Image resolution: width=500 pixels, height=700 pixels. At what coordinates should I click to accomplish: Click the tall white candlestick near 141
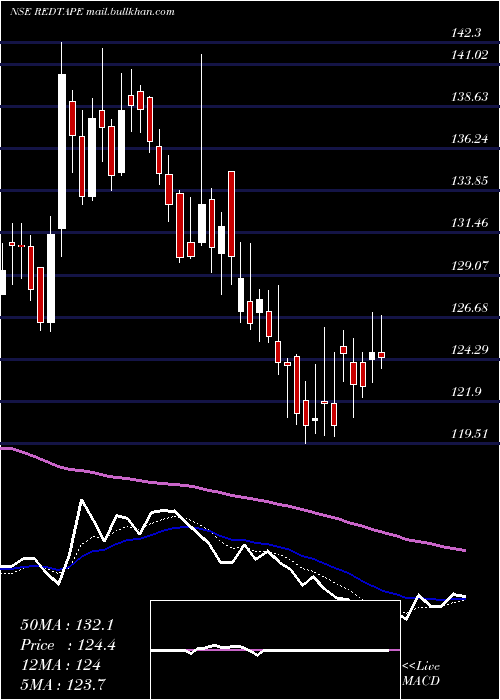coord(62,151)
